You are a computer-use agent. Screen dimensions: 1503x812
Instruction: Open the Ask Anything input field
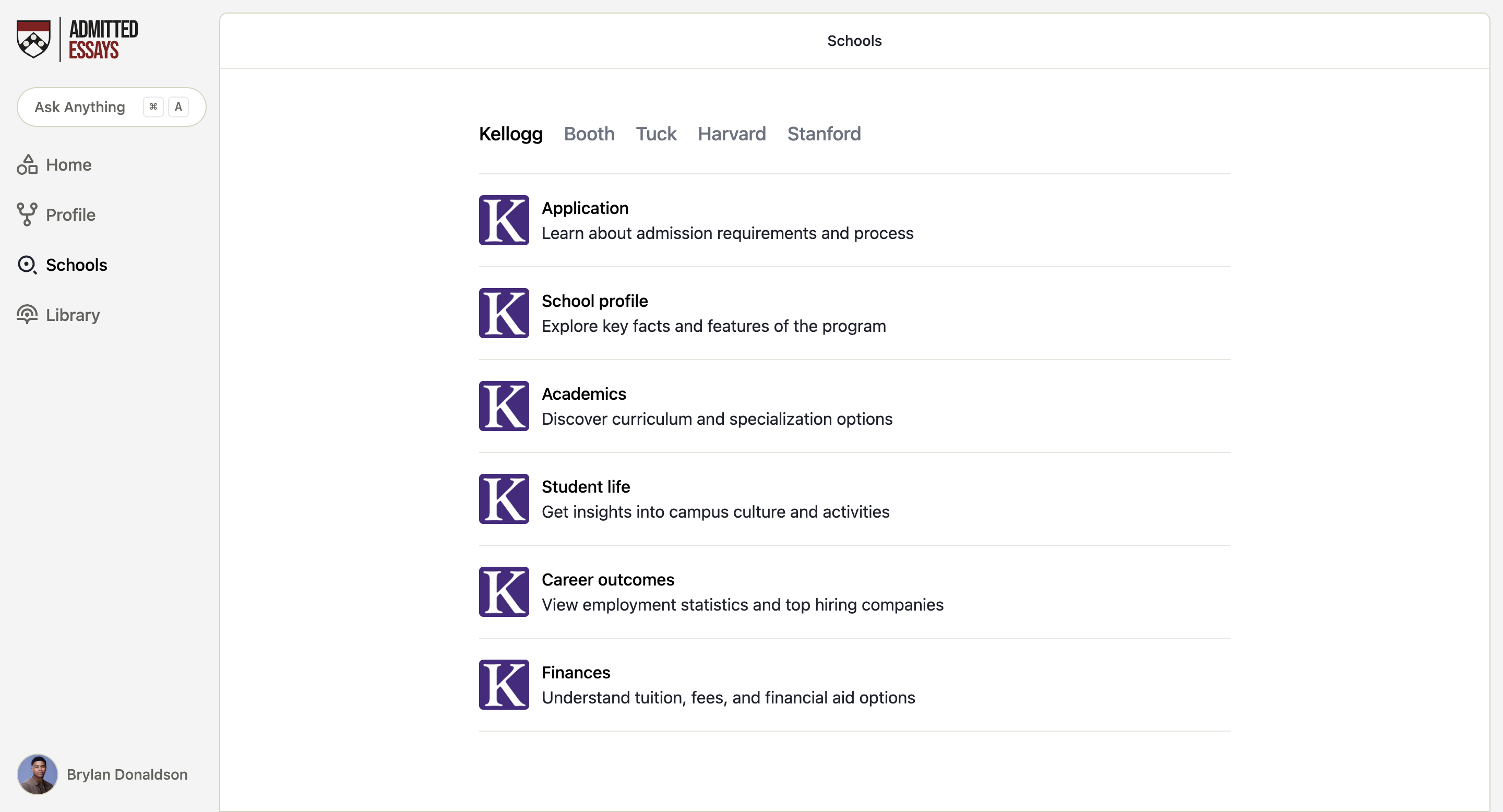pos(111,106)
